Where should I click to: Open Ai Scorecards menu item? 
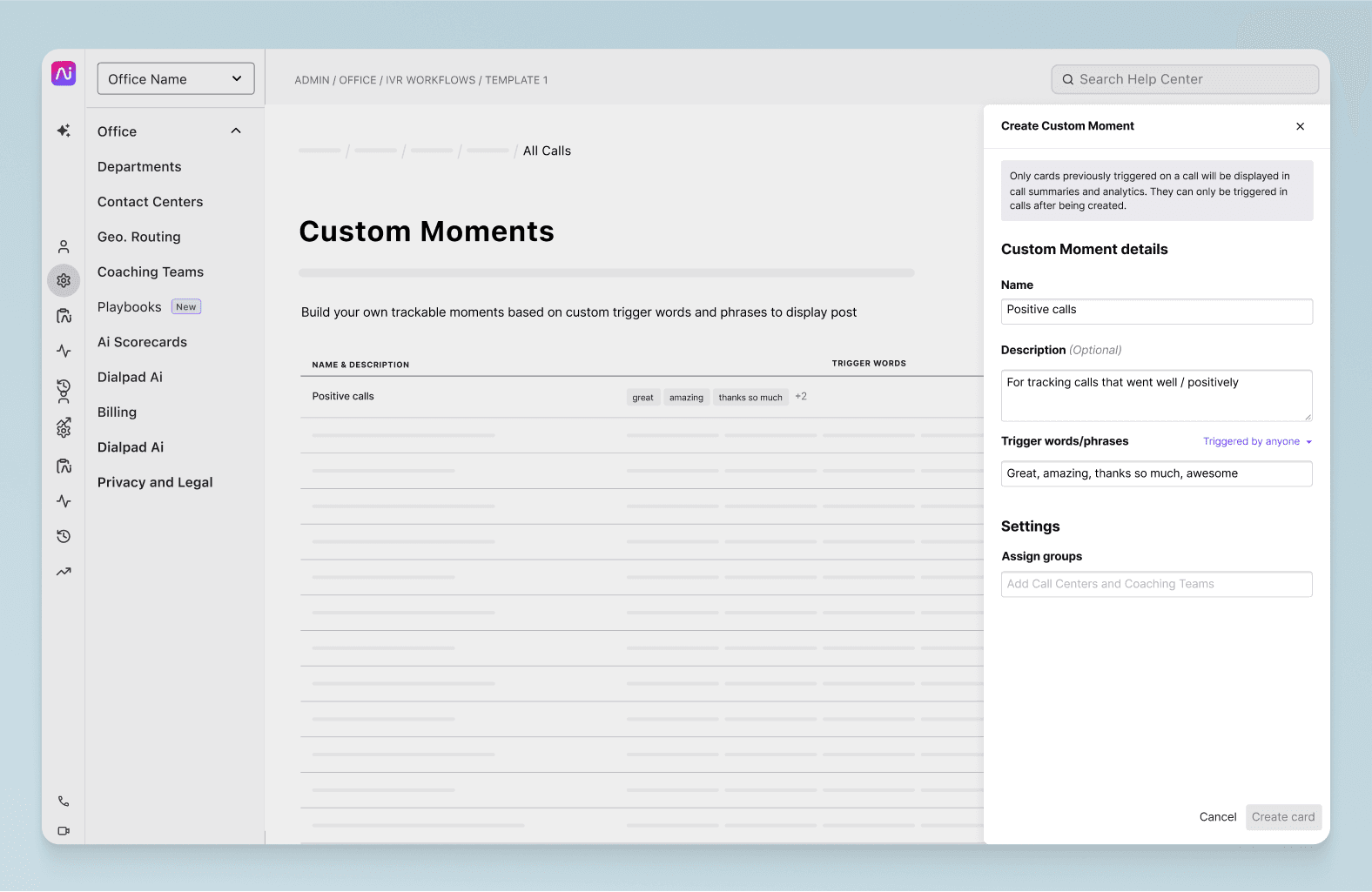(x=142, y=342)
